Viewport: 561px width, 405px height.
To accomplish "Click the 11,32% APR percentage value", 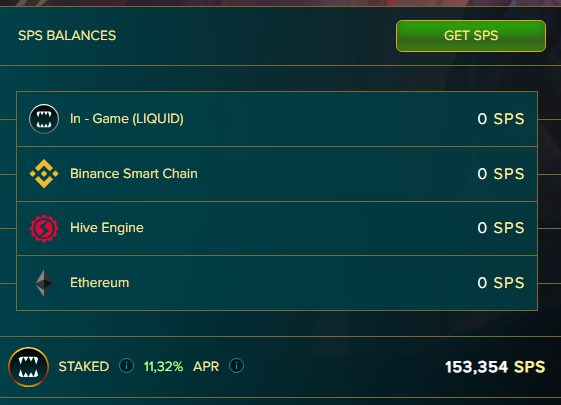I will pyautogui.click(x=163, y=367).
